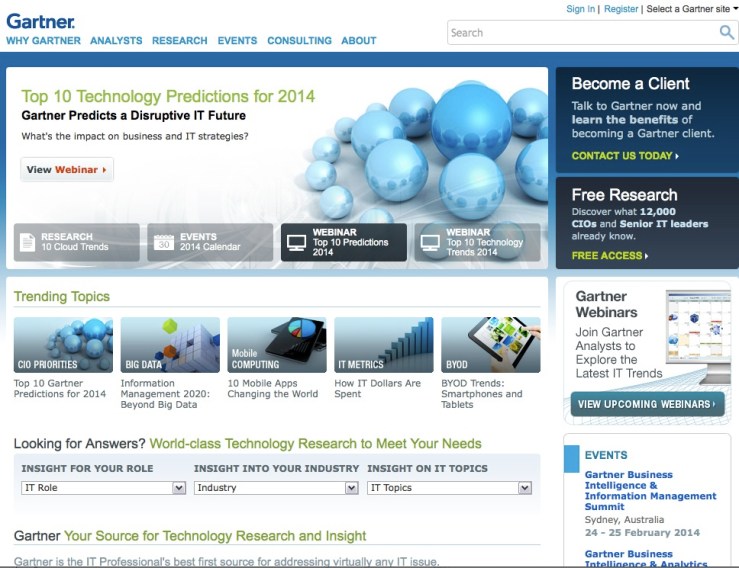Focus the Search input field
The width and height of the screenshot is (739, 568).
582,33
